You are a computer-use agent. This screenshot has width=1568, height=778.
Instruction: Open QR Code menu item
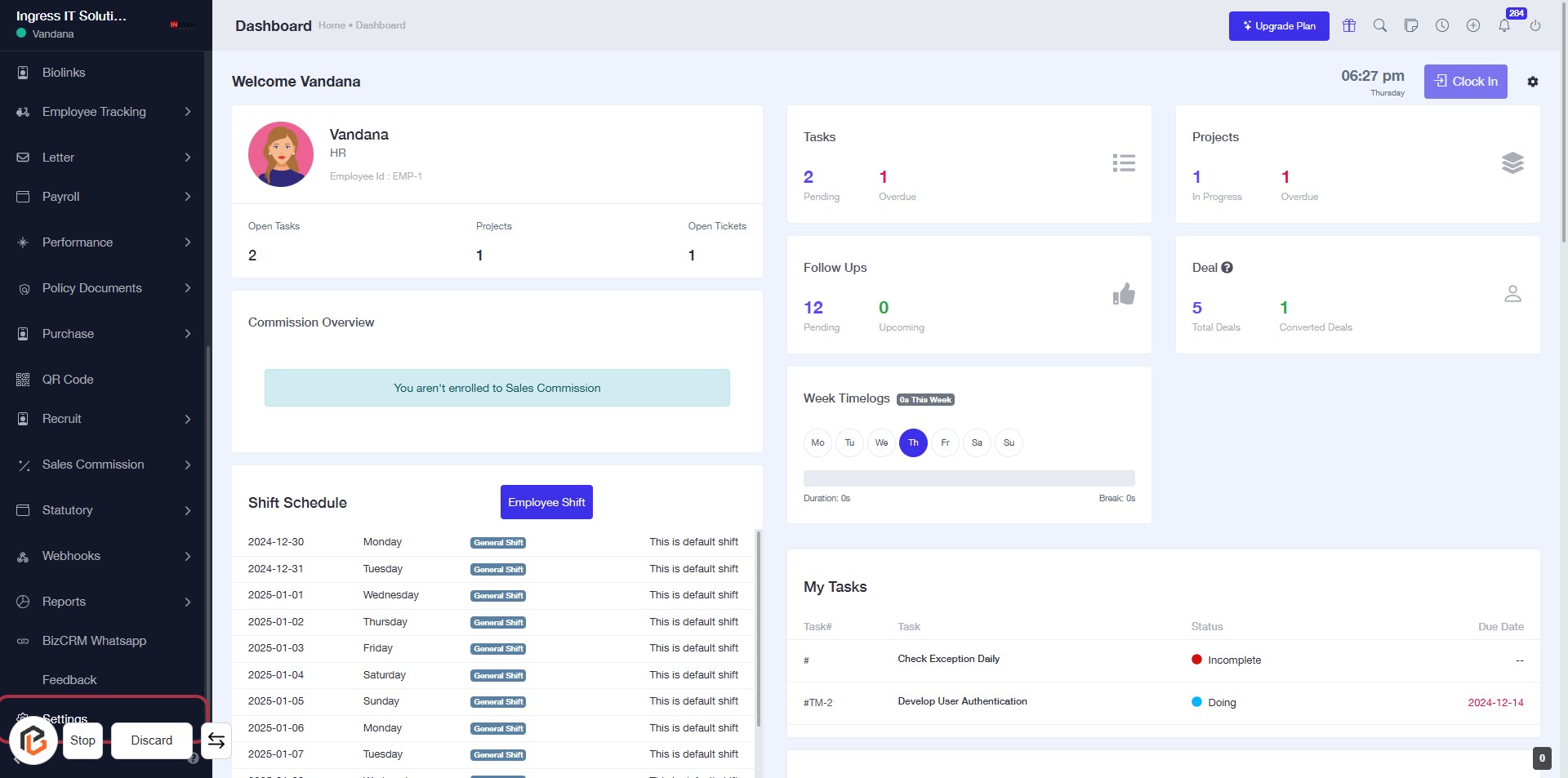[68, 380]
